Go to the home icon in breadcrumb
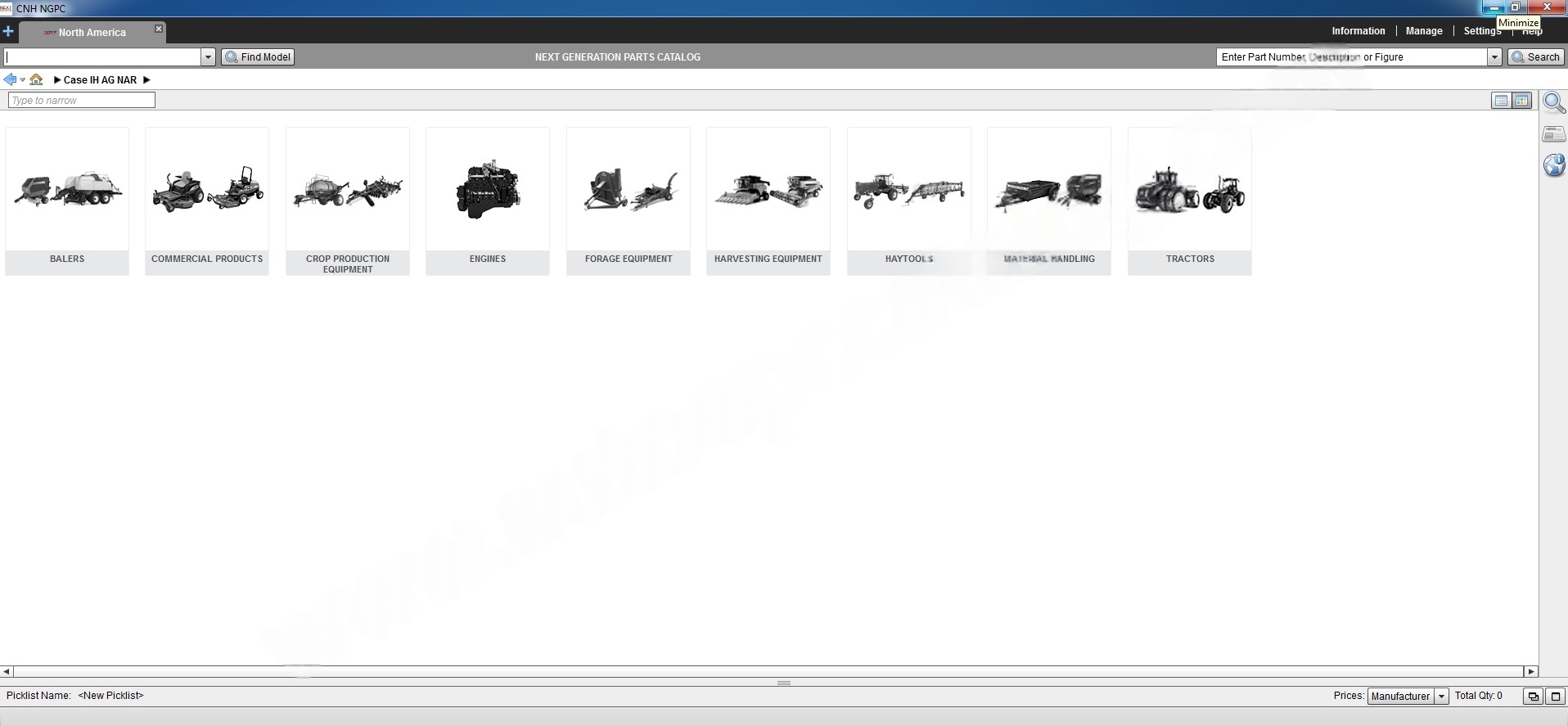1568x726 pixels. tap(36, 79)
